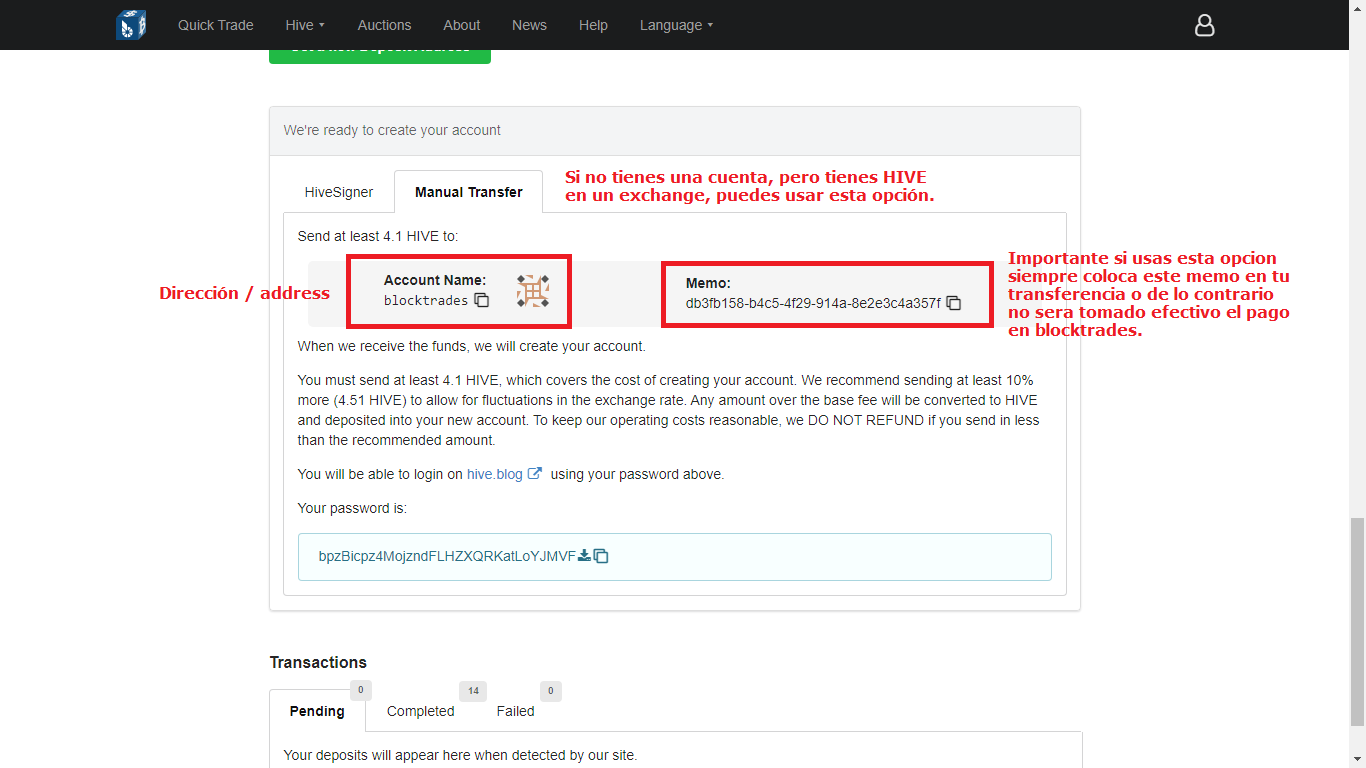Expand the Language dropdown
The image size is (1366, 768).
pyautogui.click(x=677, y=25)
